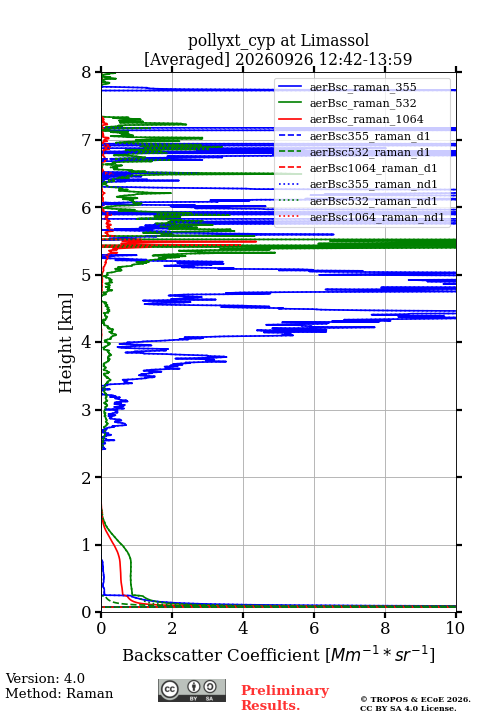The height and width of the screenshot is (720, 480).
Task: Click the averaged date-time subtitle text
Action: [x=278, y=59]
